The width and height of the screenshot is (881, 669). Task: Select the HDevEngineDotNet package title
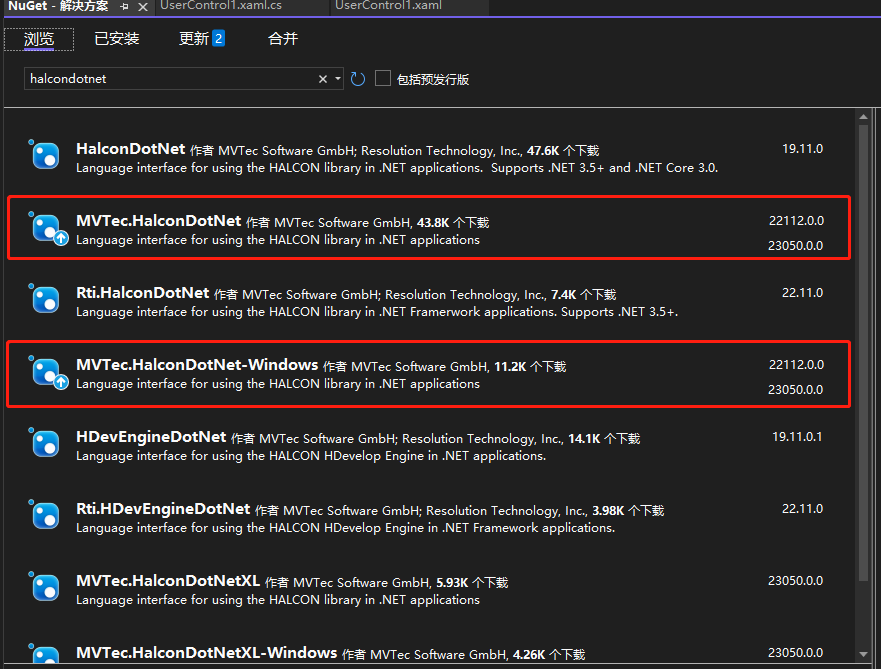(x=151, y=436)
